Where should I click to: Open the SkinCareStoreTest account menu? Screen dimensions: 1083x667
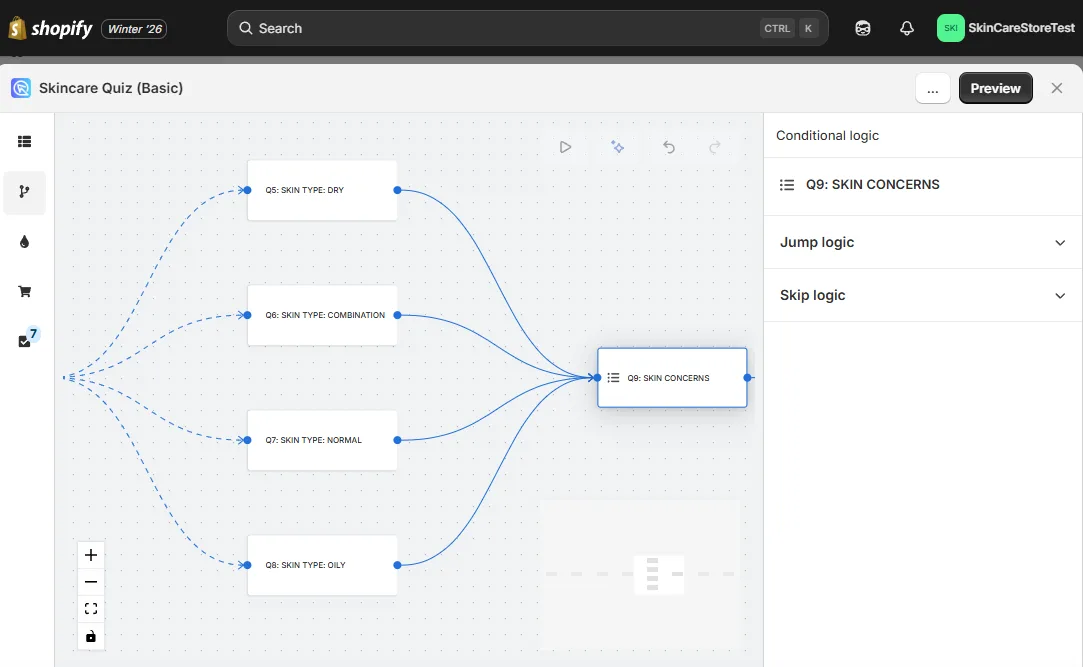tap(1006, 28)
